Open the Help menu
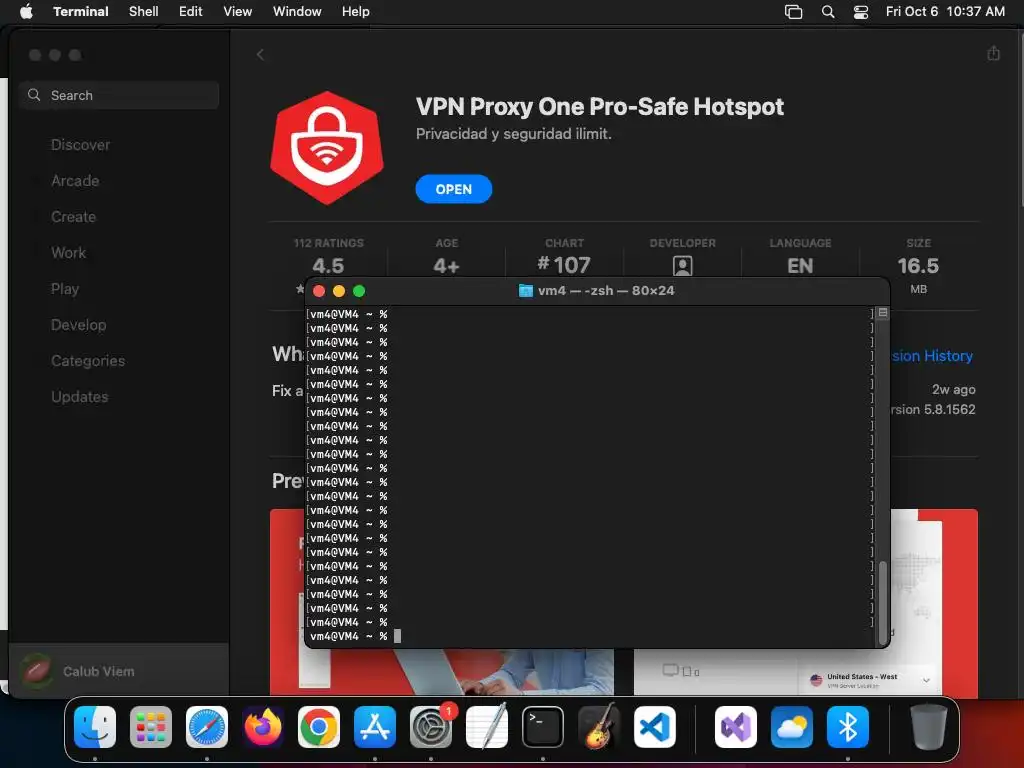The image size is (1024, 768). tap(355, 11)
